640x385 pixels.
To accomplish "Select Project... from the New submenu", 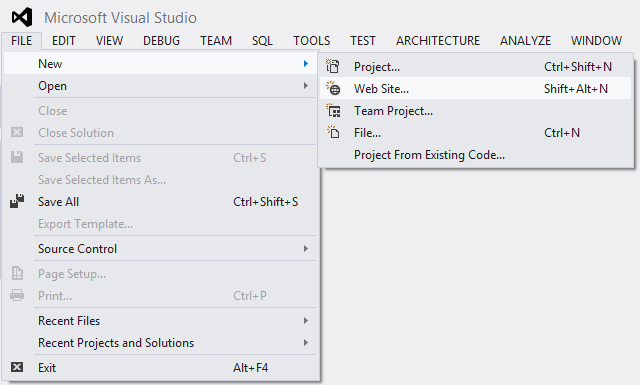I will click(x=476, y=66).
